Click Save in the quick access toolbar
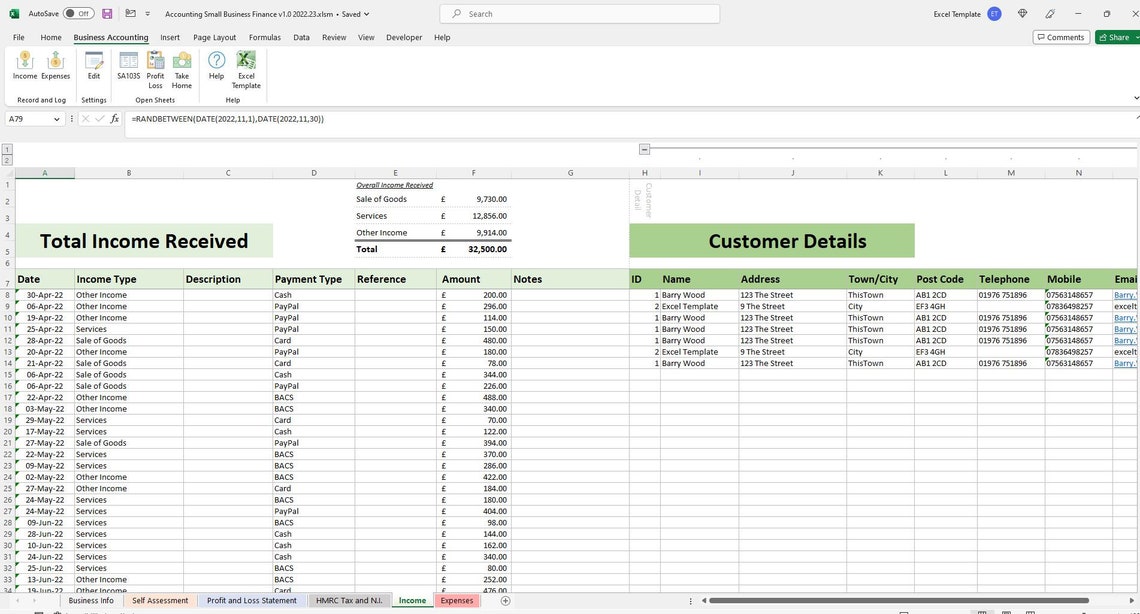 coord(105,13)
